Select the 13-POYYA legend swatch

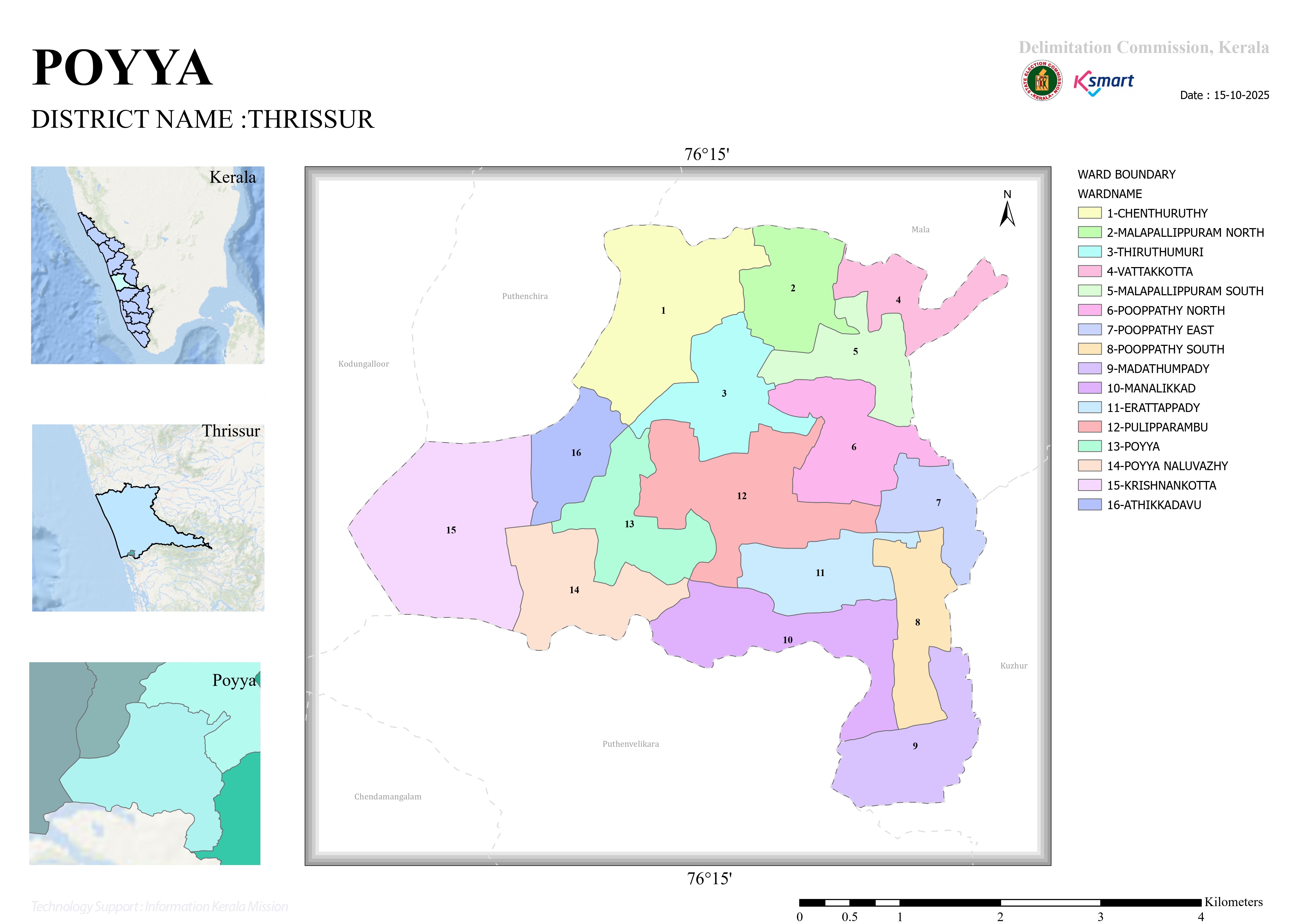pos(1090,446)
